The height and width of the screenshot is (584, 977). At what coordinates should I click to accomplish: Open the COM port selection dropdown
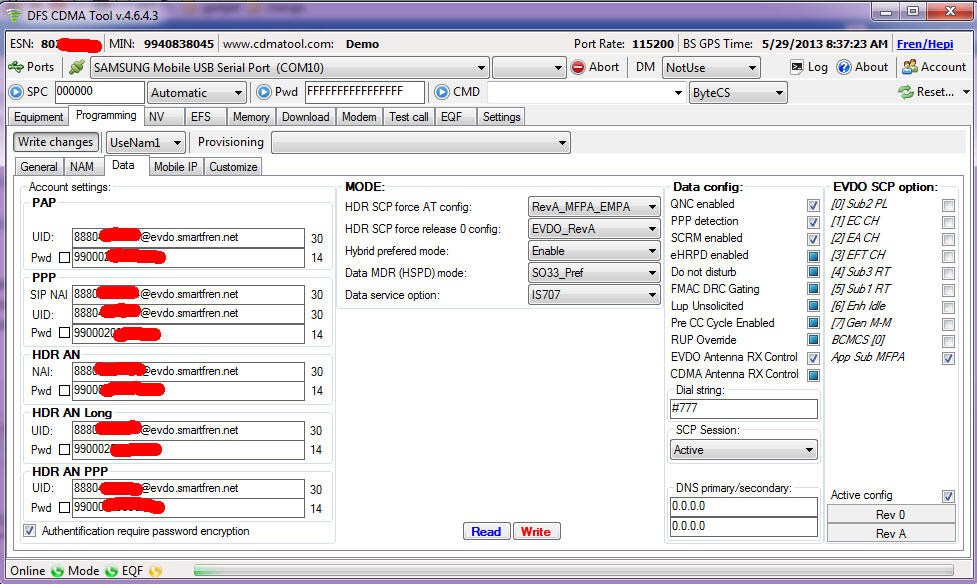pos(290,67)
